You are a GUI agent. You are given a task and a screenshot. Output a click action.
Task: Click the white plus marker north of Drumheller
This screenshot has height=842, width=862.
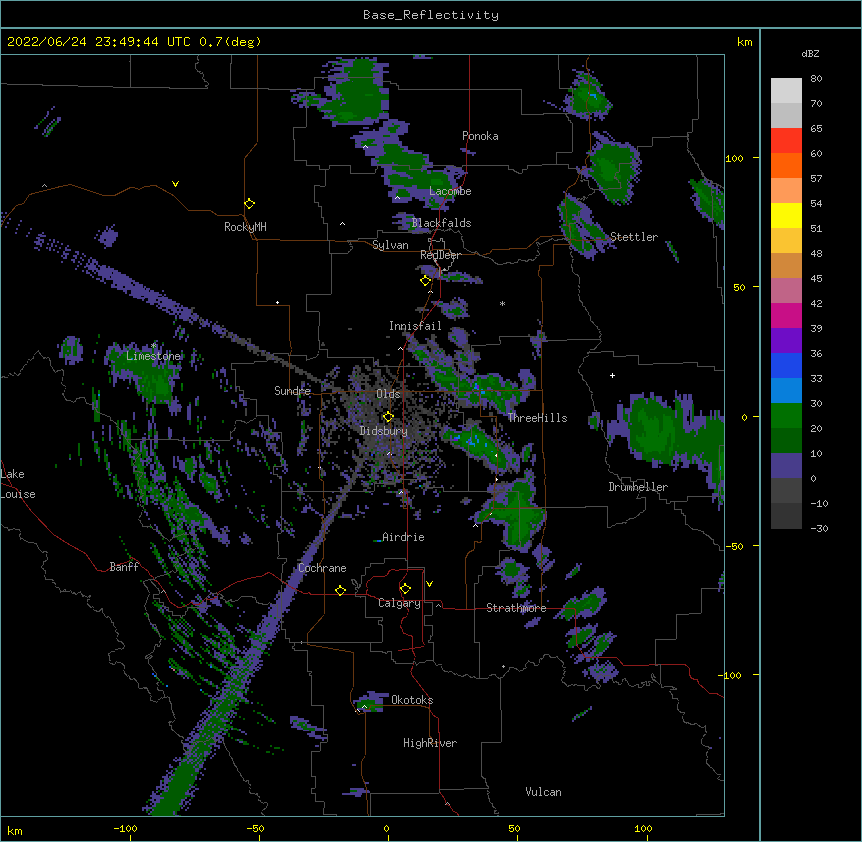point(612,375)
